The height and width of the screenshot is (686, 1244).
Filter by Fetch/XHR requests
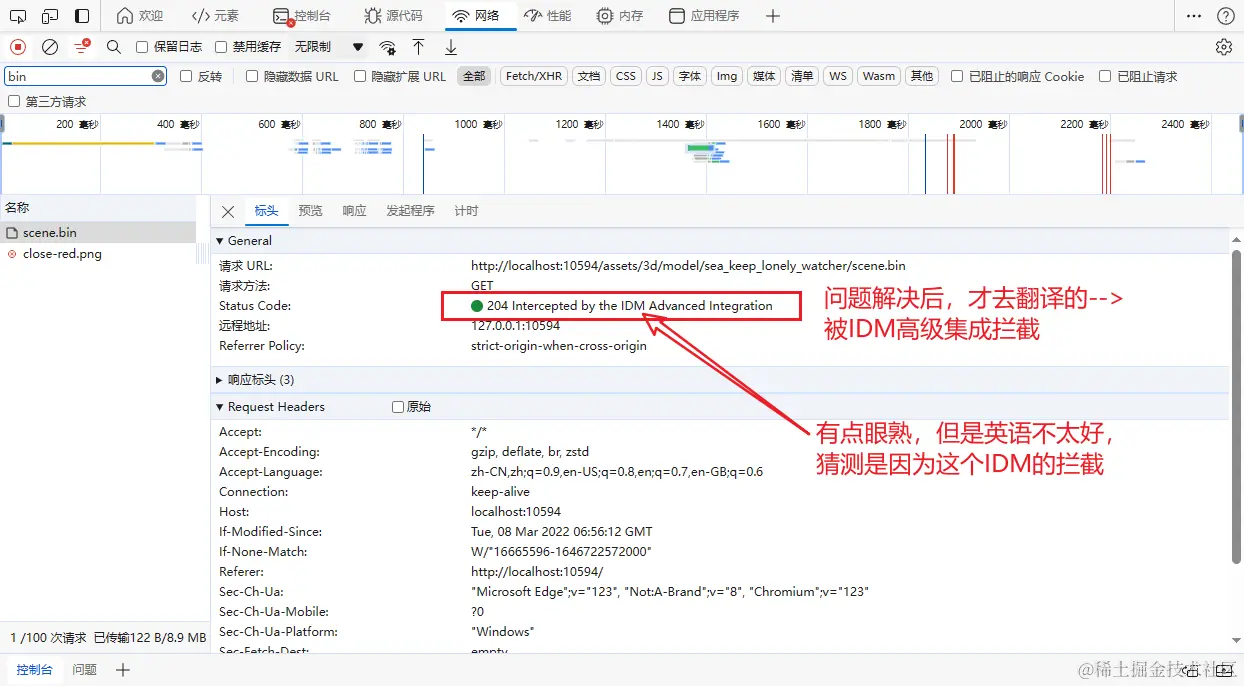[x=534, y=76]
